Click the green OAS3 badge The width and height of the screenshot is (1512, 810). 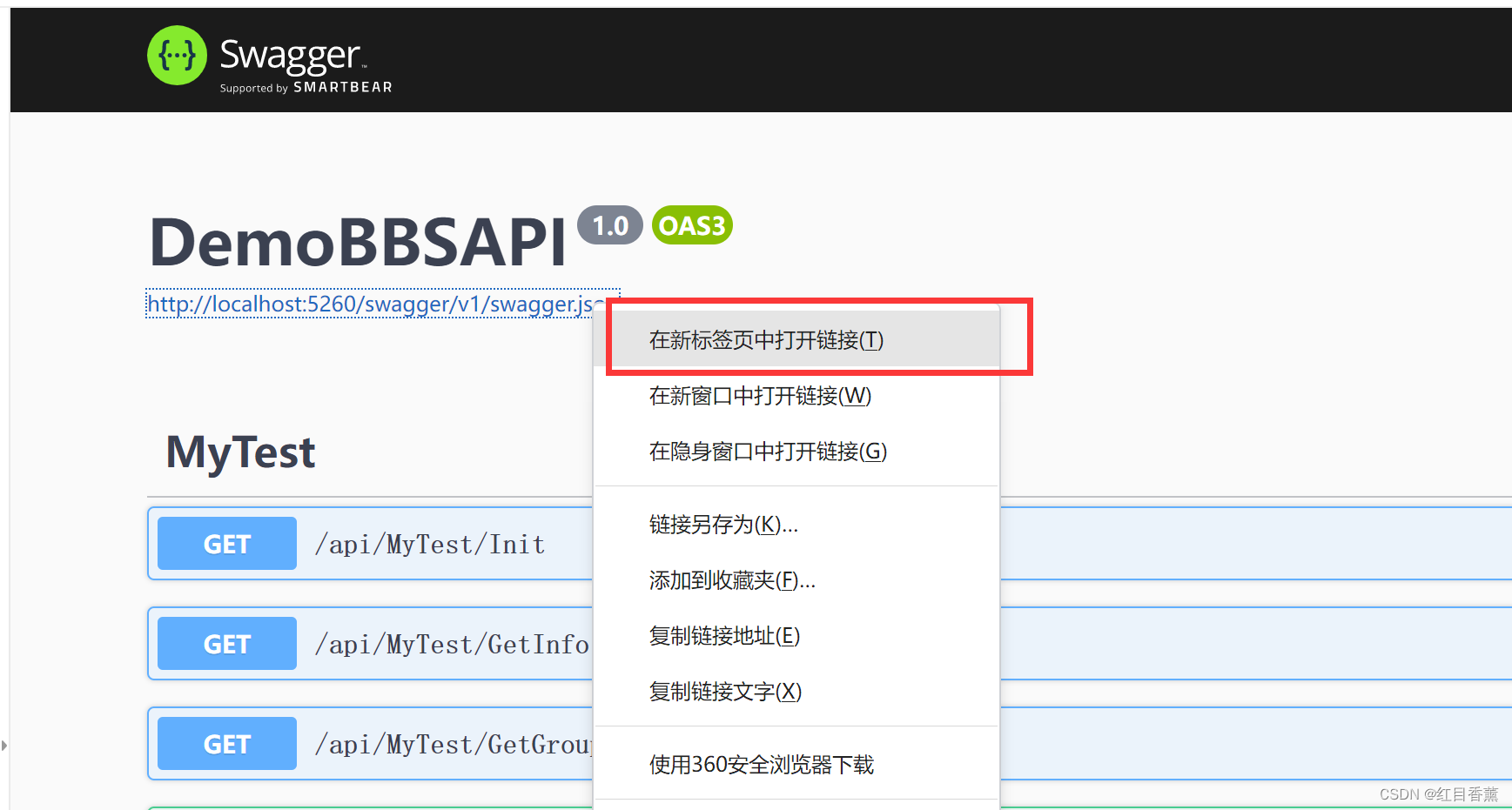click(x=691, y=225)
